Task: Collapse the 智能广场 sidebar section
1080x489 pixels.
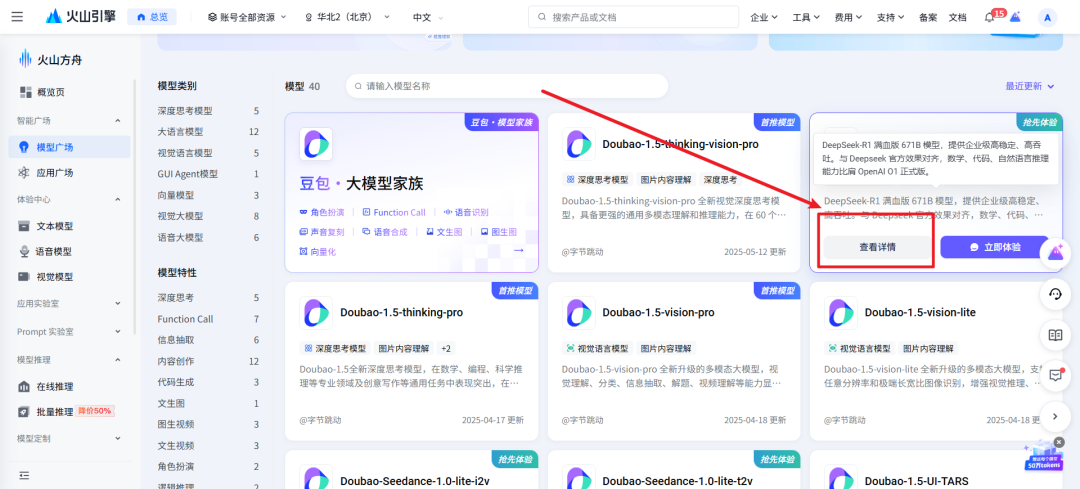Action: pos(118,121)
